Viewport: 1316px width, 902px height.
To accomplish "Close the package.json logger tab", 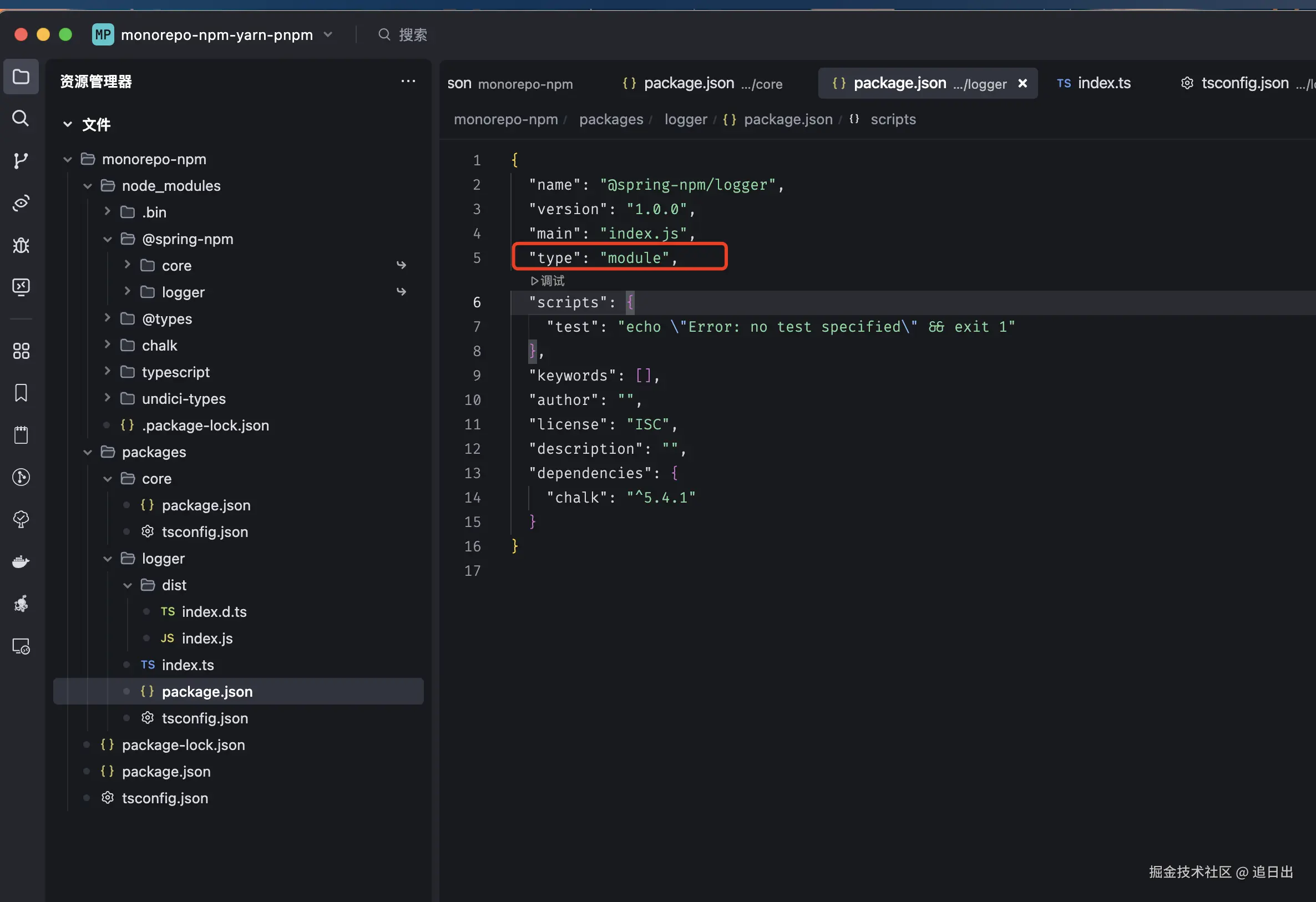I will (1023, 83).
